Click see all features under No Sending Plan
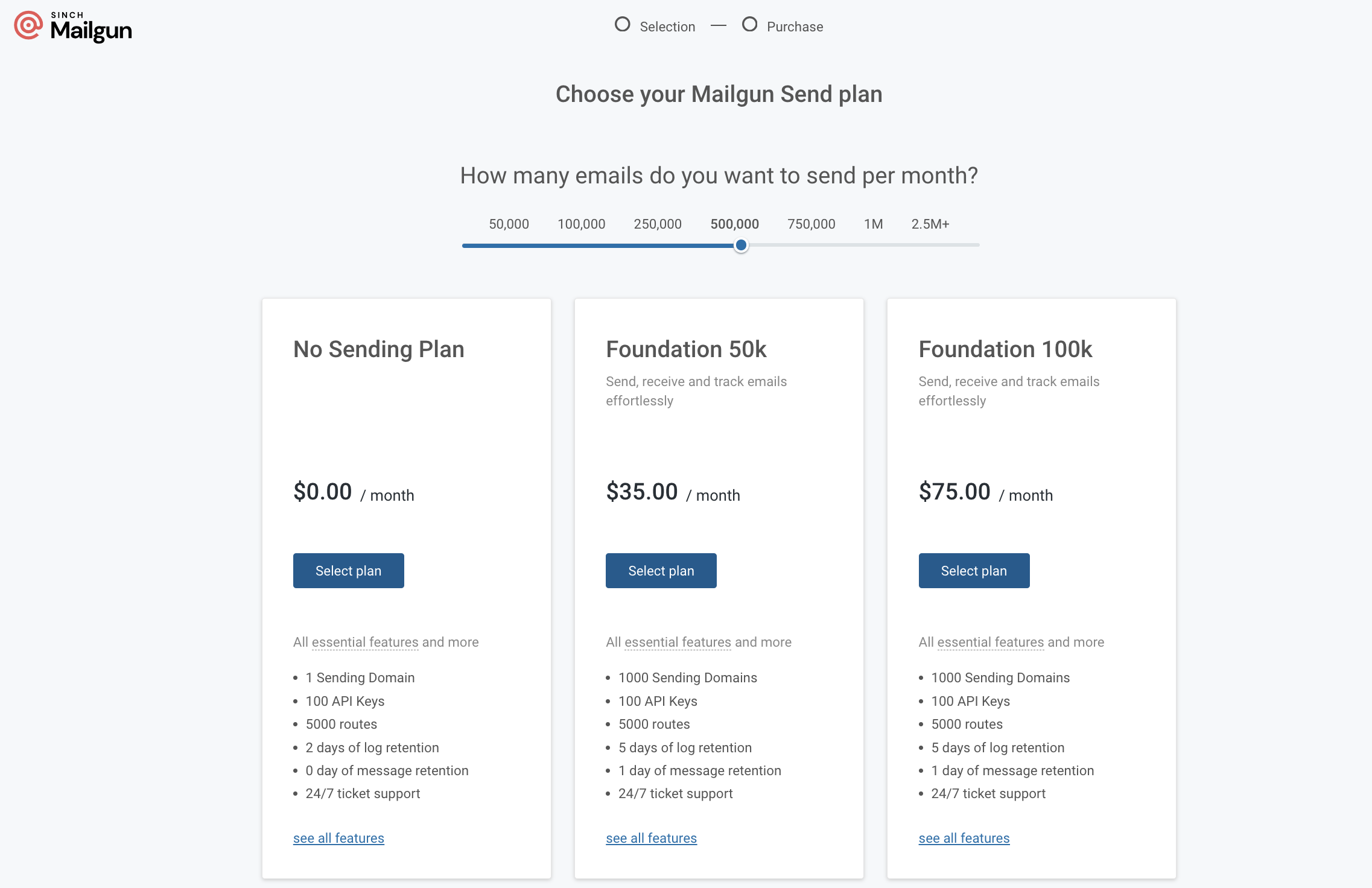 coord(338,838)
